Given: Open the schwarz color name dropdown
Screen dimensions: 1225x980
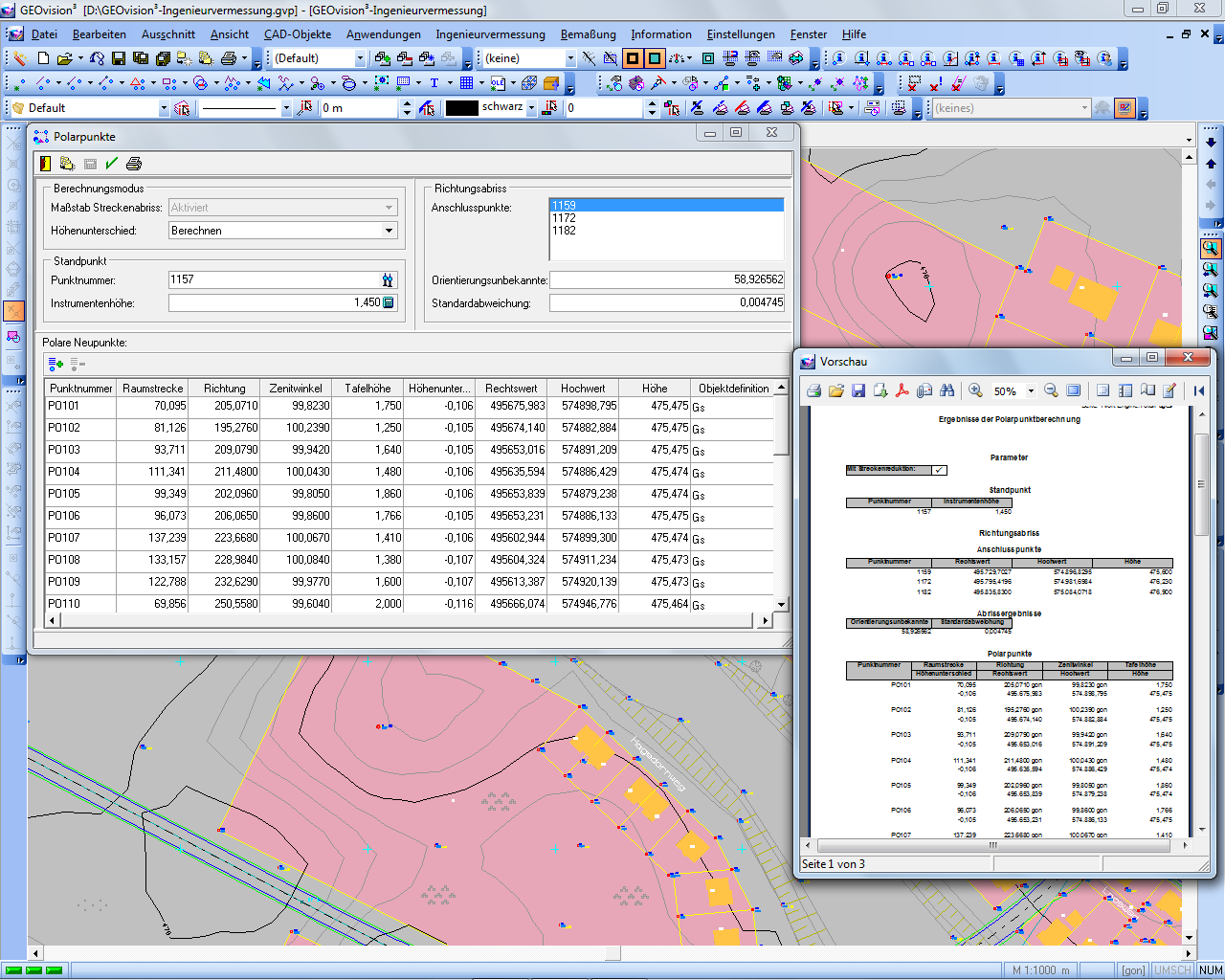Looking at the screenshot, I should (531, 108).
